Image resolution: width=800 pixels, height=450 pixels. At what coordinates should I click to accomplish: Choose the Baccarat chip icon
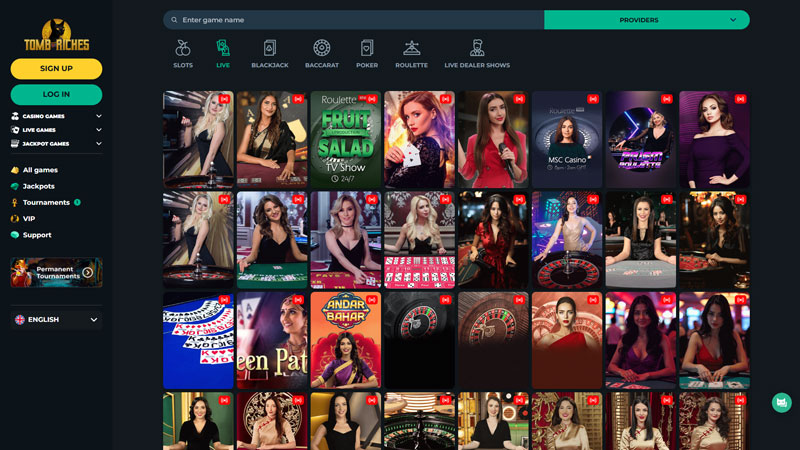(x=321, y=48)
